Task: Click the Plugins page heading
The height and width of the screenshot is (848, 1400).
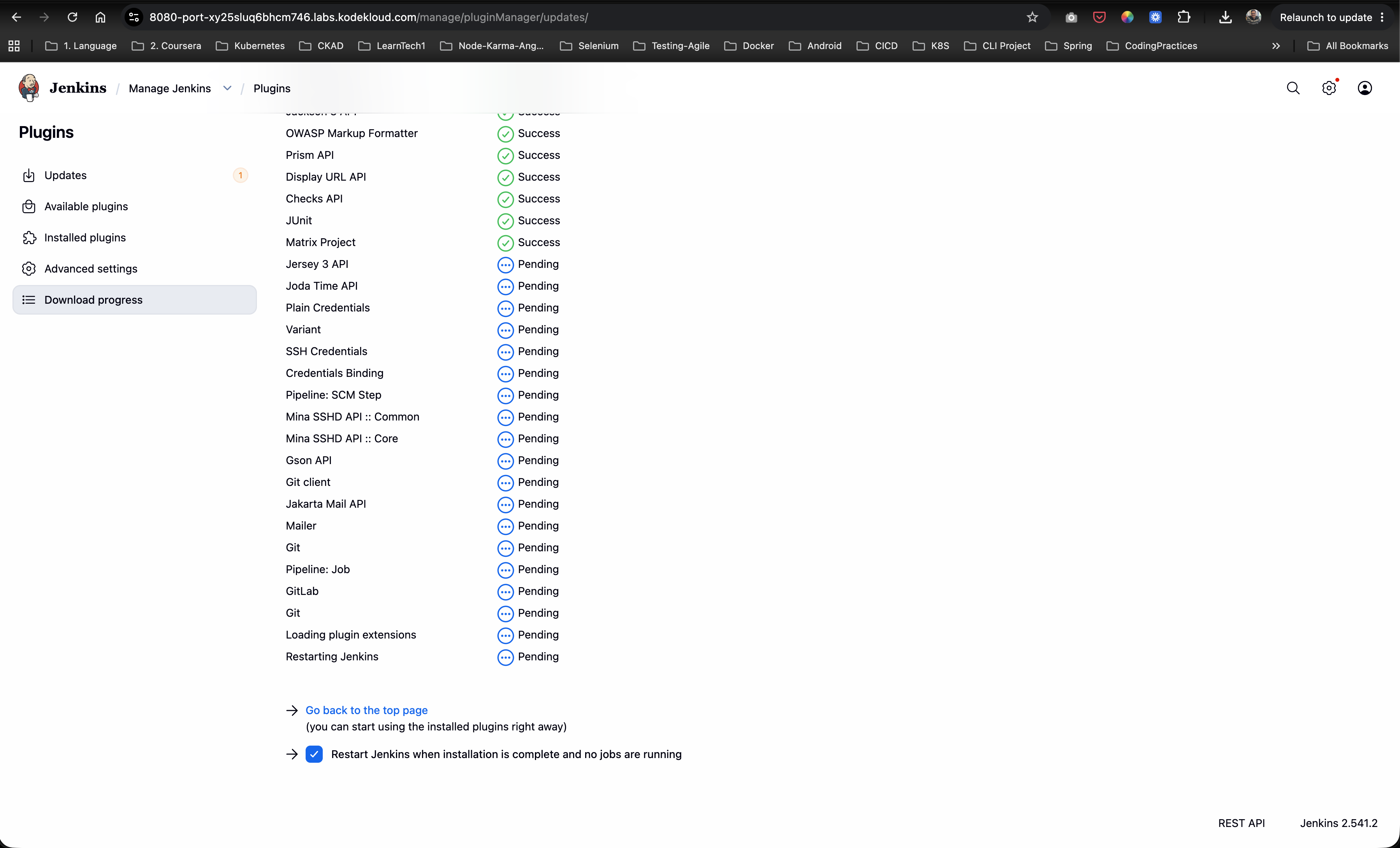Action: click(46, 132)
